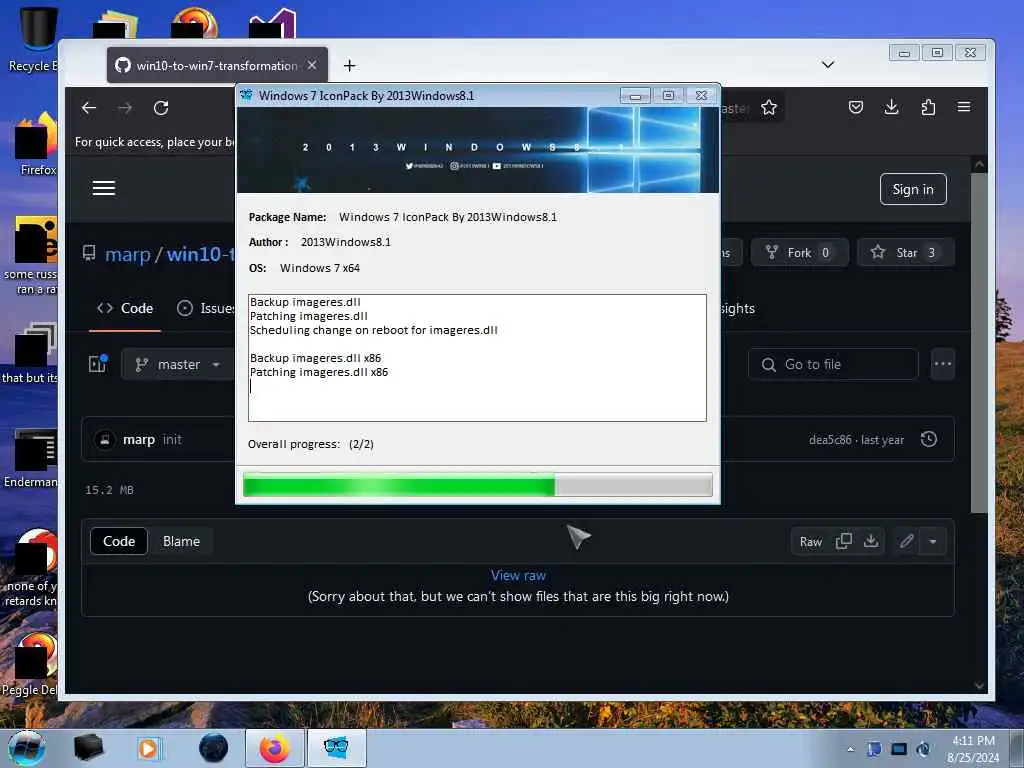This screenshot has width=1024, height=768.
Task: Focus the Go to file search field
Action: click(833, 364)
